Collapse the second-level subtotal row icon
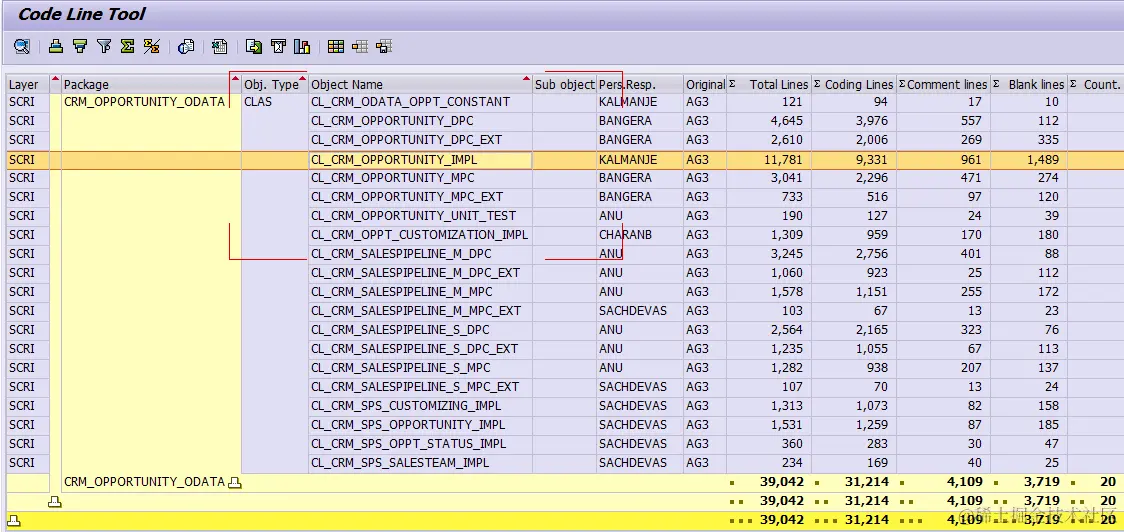The height and width of the screenshot is (532, 1124). [x=55, y=501]
